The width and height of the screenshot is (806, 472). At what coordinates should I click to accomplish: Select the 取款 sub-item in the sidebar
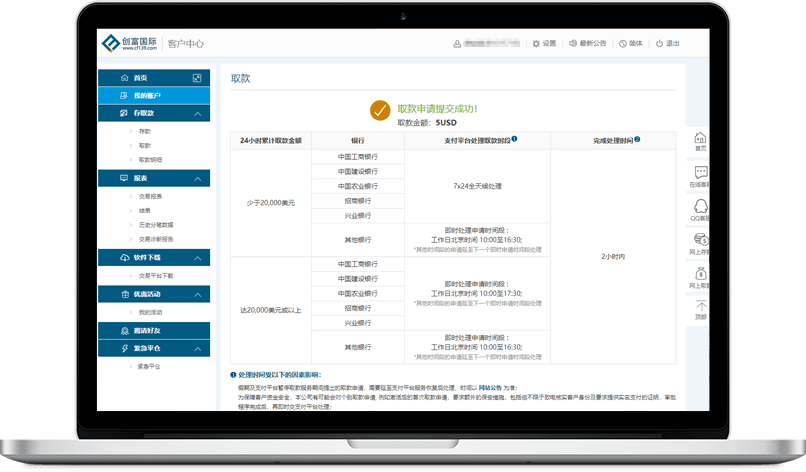(144, 146)
